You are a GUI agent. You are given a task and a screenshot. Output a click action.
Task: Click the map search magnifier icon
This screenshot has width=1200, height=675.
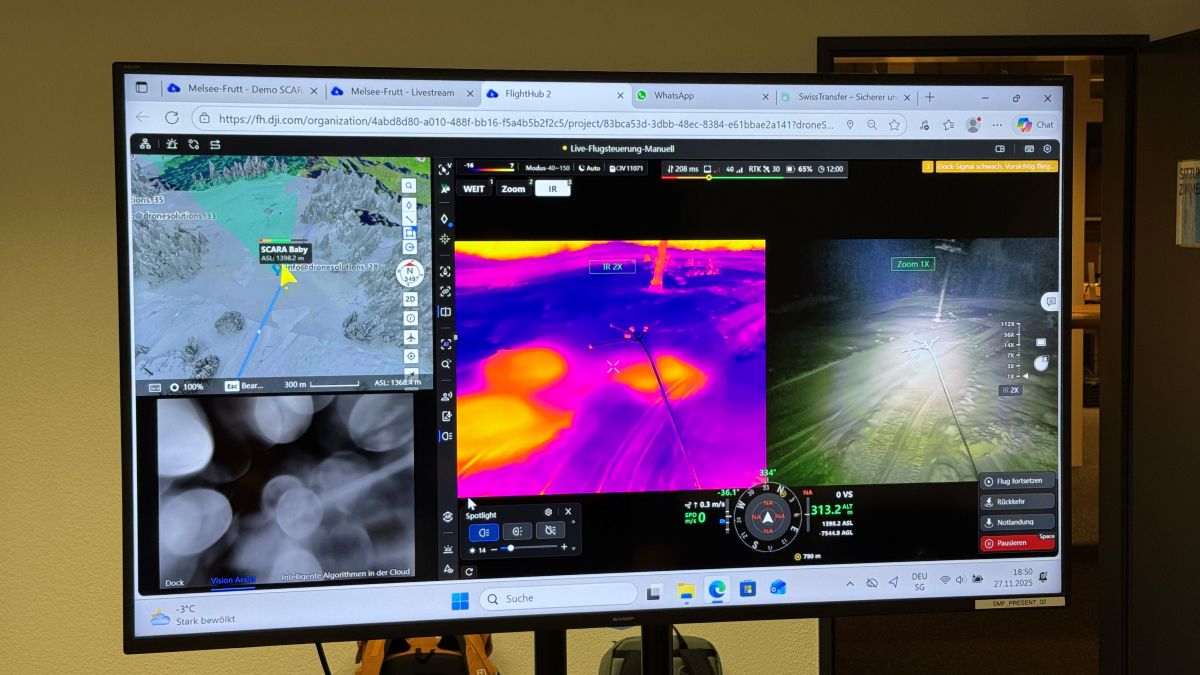409,185
